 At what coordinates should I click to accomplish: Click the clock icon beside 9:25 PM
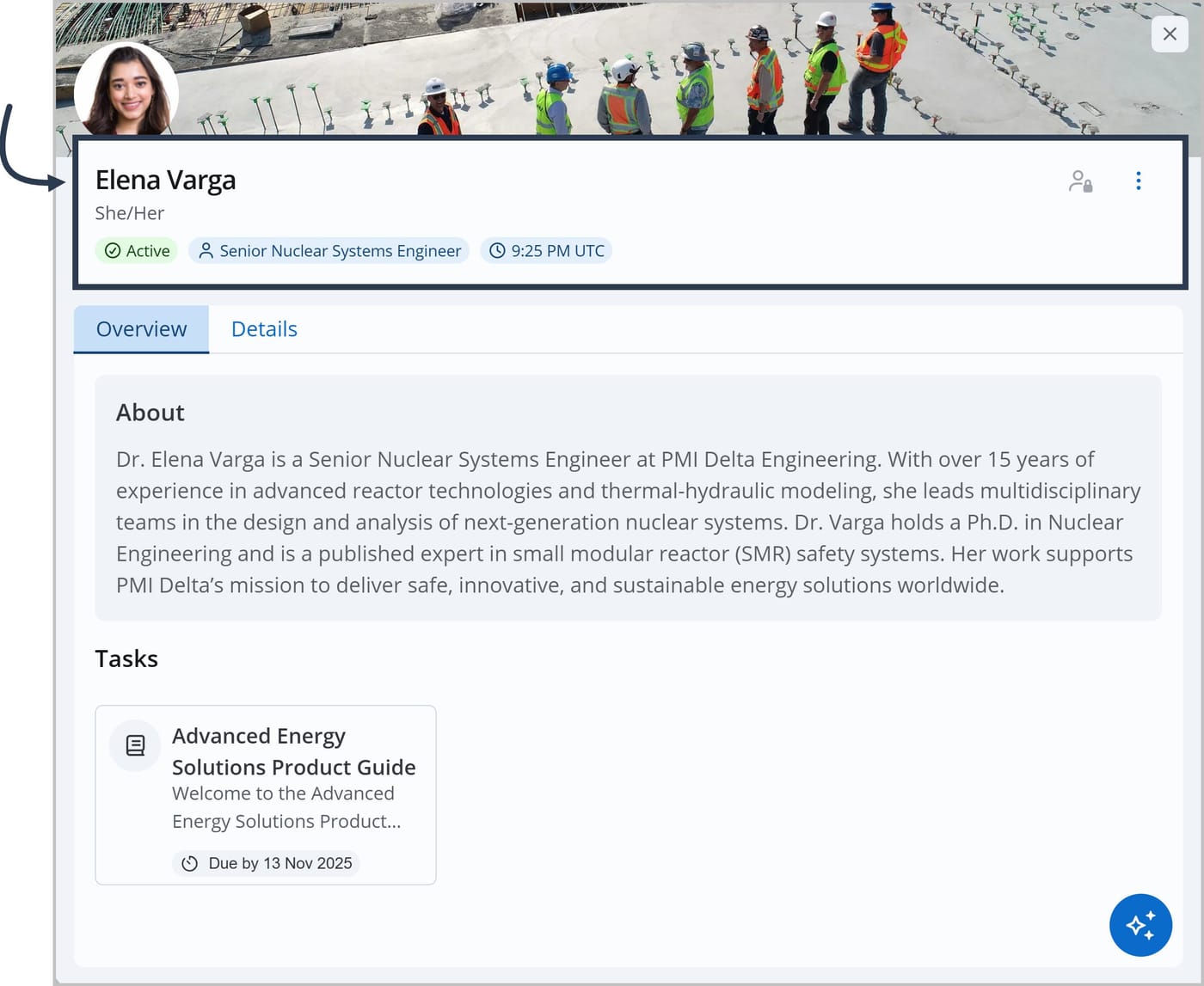(497, 251)
